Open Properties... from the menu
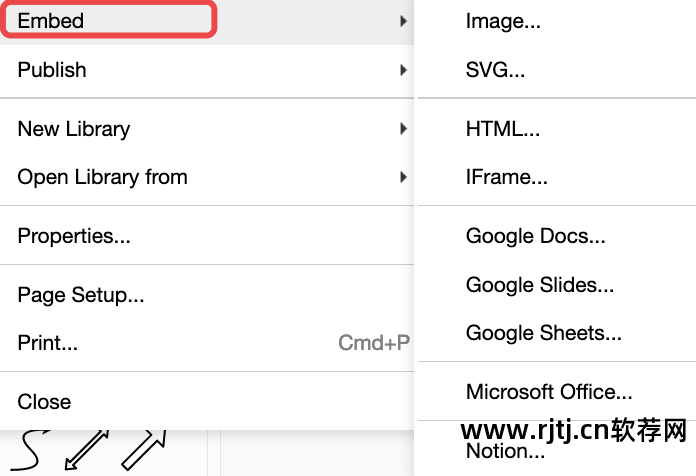The width and height of the screenshot is (696, 476). [x=74, y=237]
